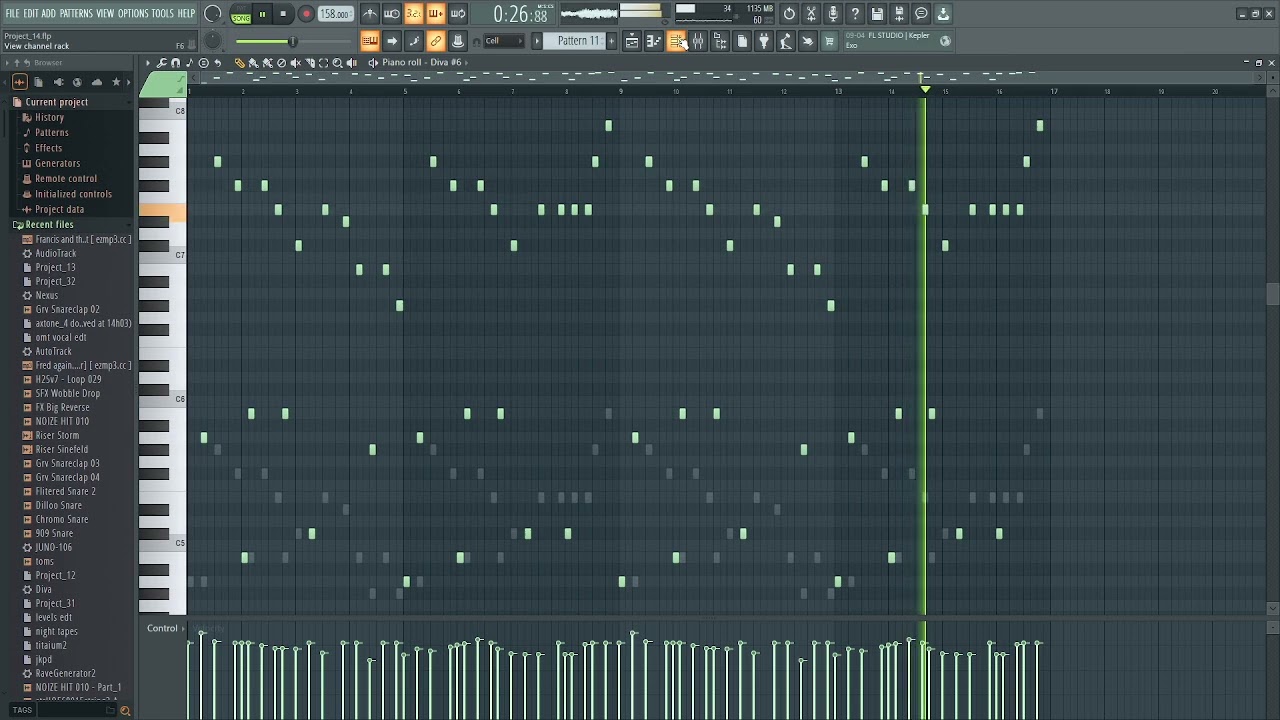
Task: Toggle the Pat/Song mode switch
Action: [x=240, y=14]
